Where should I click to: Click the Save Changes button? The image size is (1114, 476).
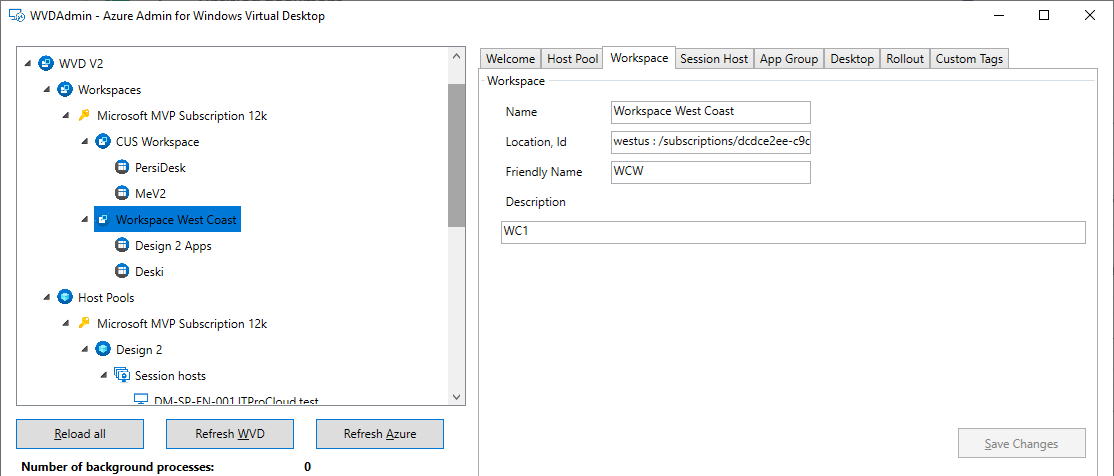(x=1021, y=443)
